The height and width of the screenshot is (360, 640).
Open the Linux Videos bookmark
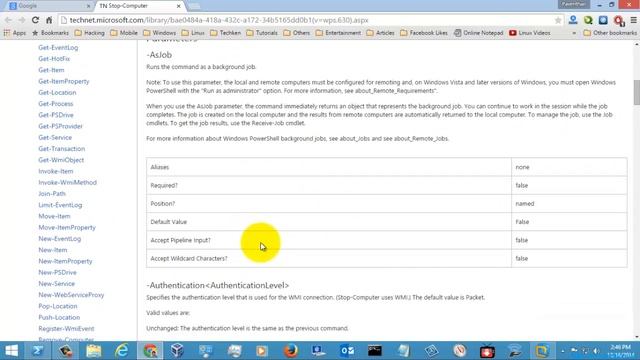pyautogui.click(x=530, y=33)
